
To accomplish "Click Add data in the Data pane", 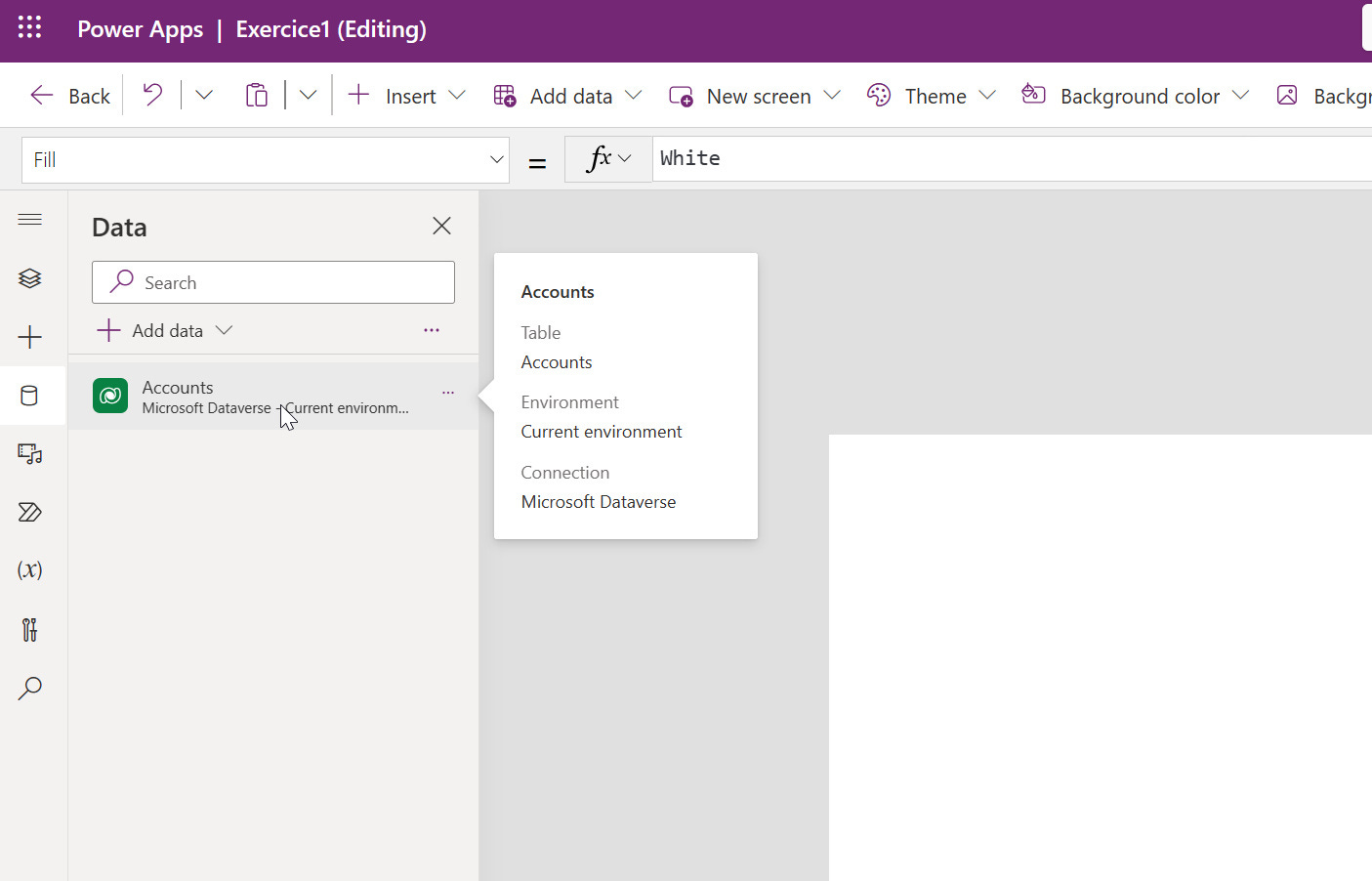I will coord(164,330).
